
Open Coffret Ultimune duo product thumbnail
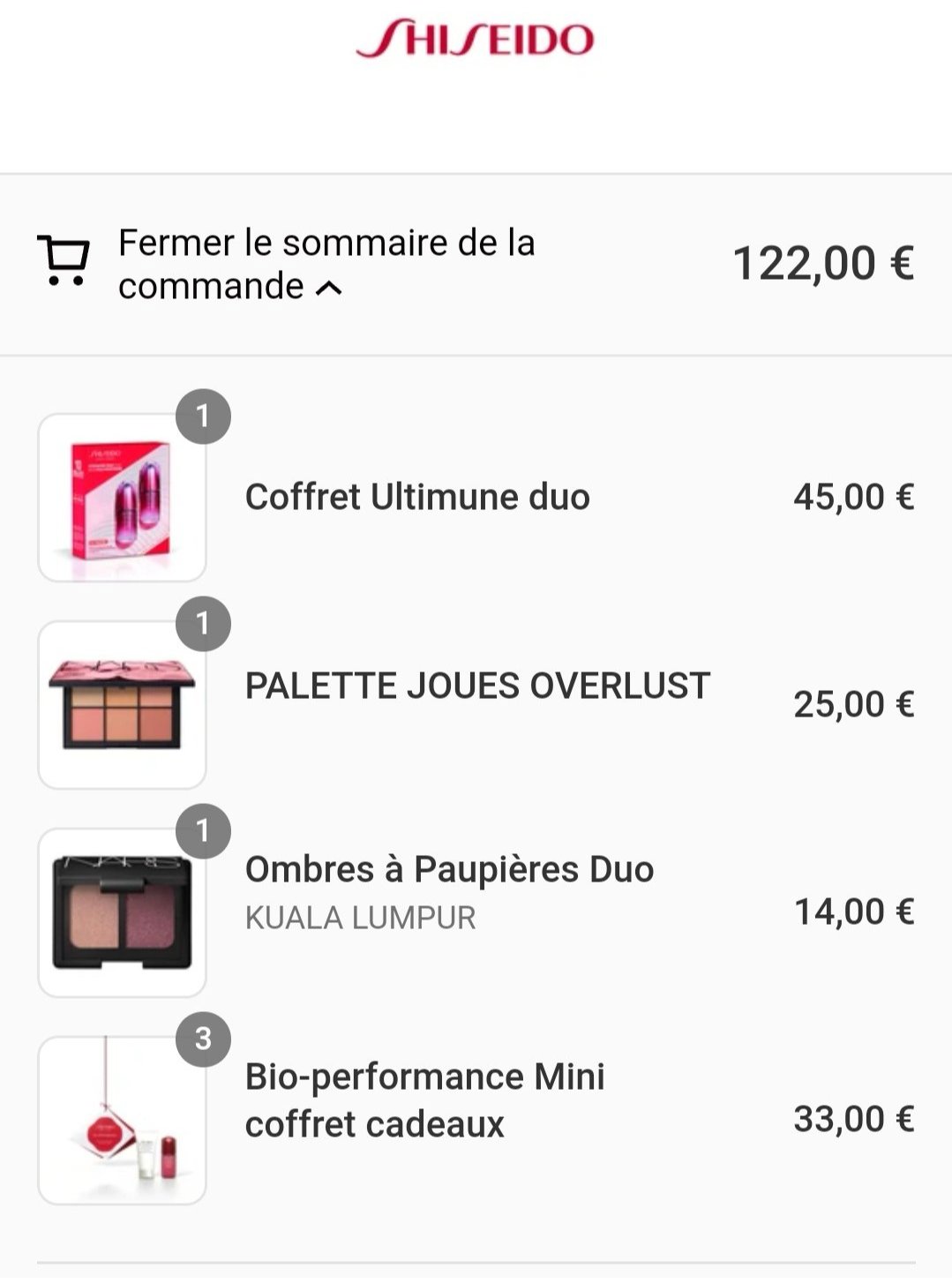coord(122,498)
